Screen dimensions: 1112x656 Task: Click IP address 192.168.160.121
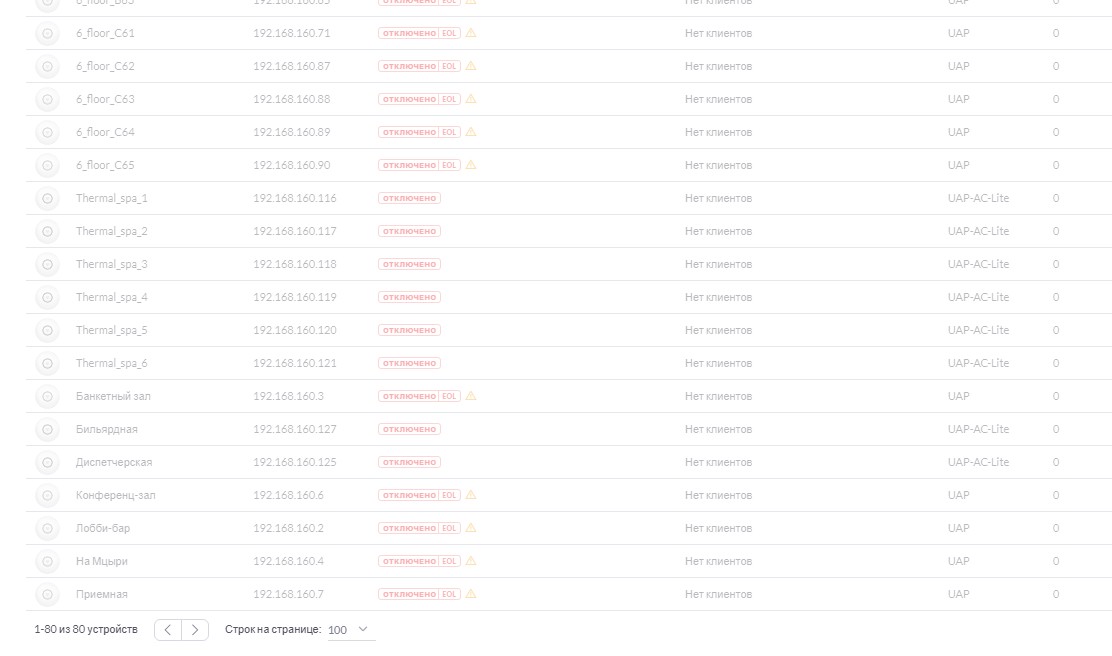(x=294, y=363)
